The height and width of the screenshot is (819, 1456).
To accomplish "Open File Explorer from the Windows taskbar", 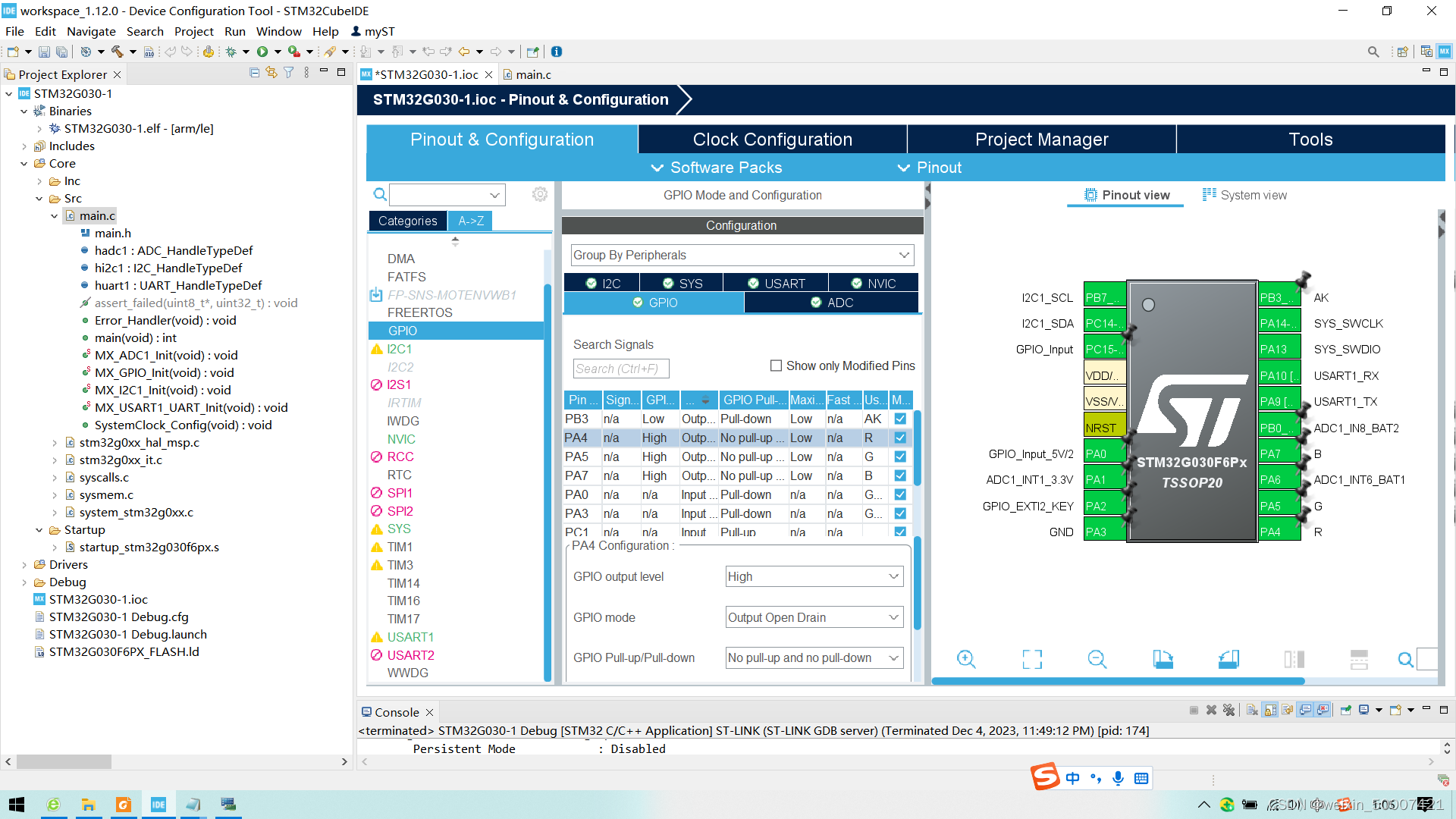I will (89, 805).
